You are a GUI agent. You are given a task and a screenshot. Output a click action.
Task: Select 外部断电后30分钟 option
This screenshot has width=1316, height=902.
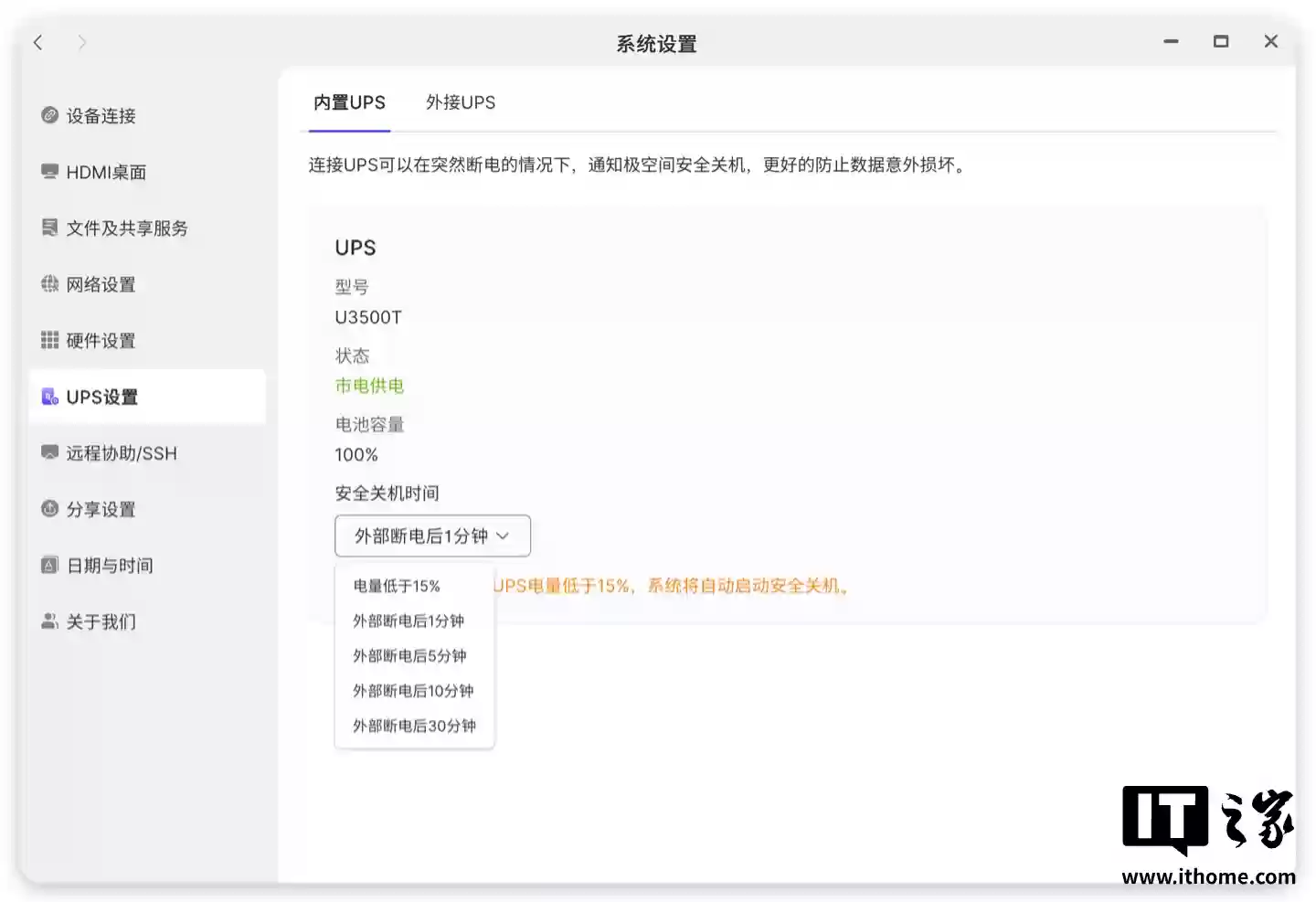[x=414, y=726]
